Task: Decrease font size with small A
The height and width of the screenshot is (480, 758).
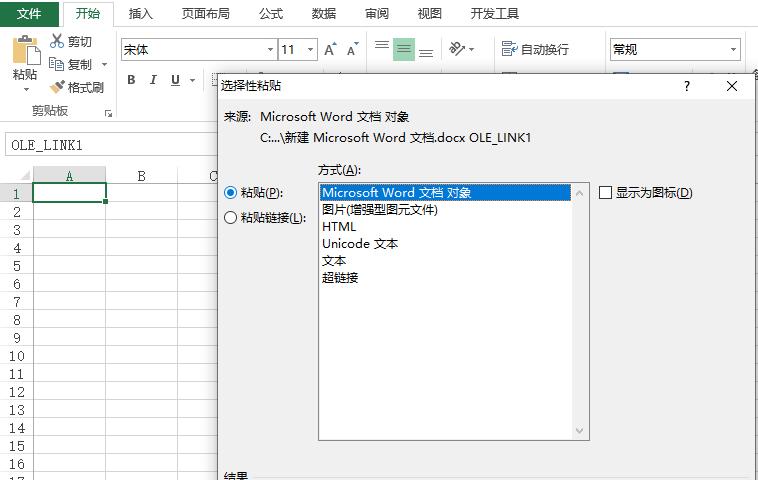Action: click(x=353, y=49)
